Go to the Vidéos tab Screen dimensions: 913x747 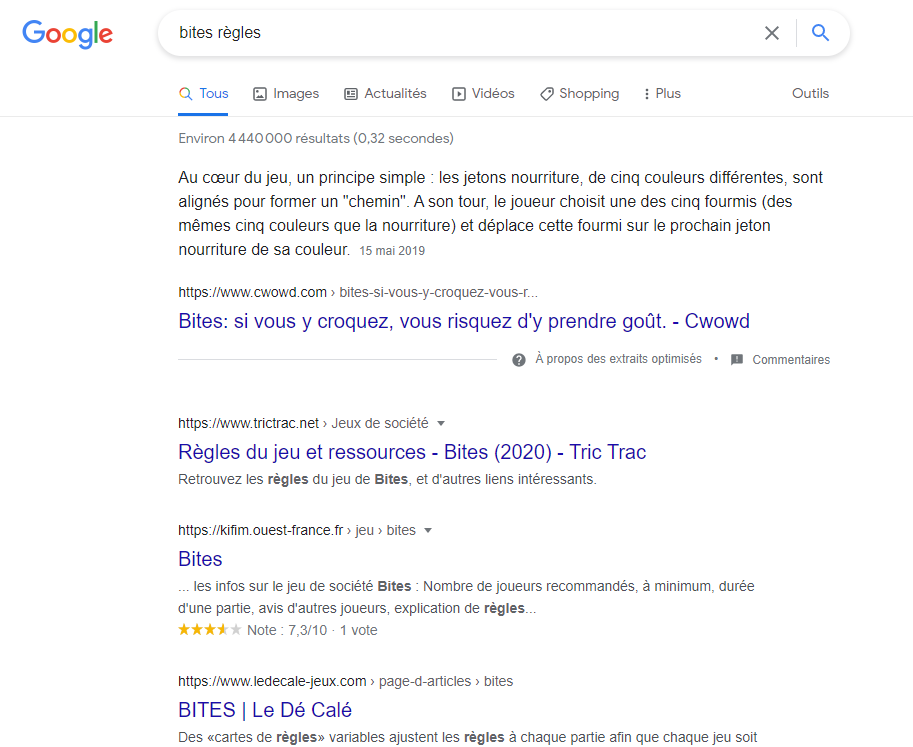[x=483, y=94]
